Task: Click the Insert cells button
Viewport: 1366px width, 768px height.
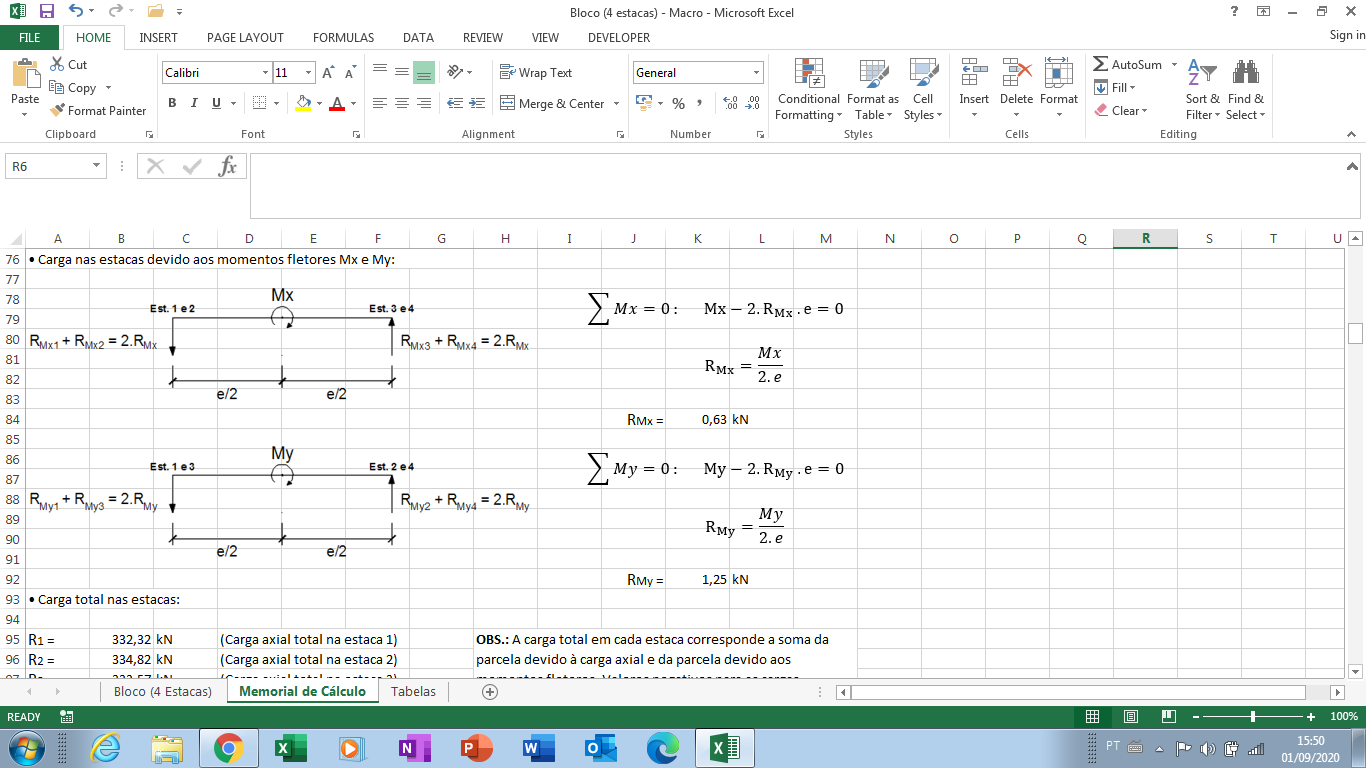Action: coord(974,90)
